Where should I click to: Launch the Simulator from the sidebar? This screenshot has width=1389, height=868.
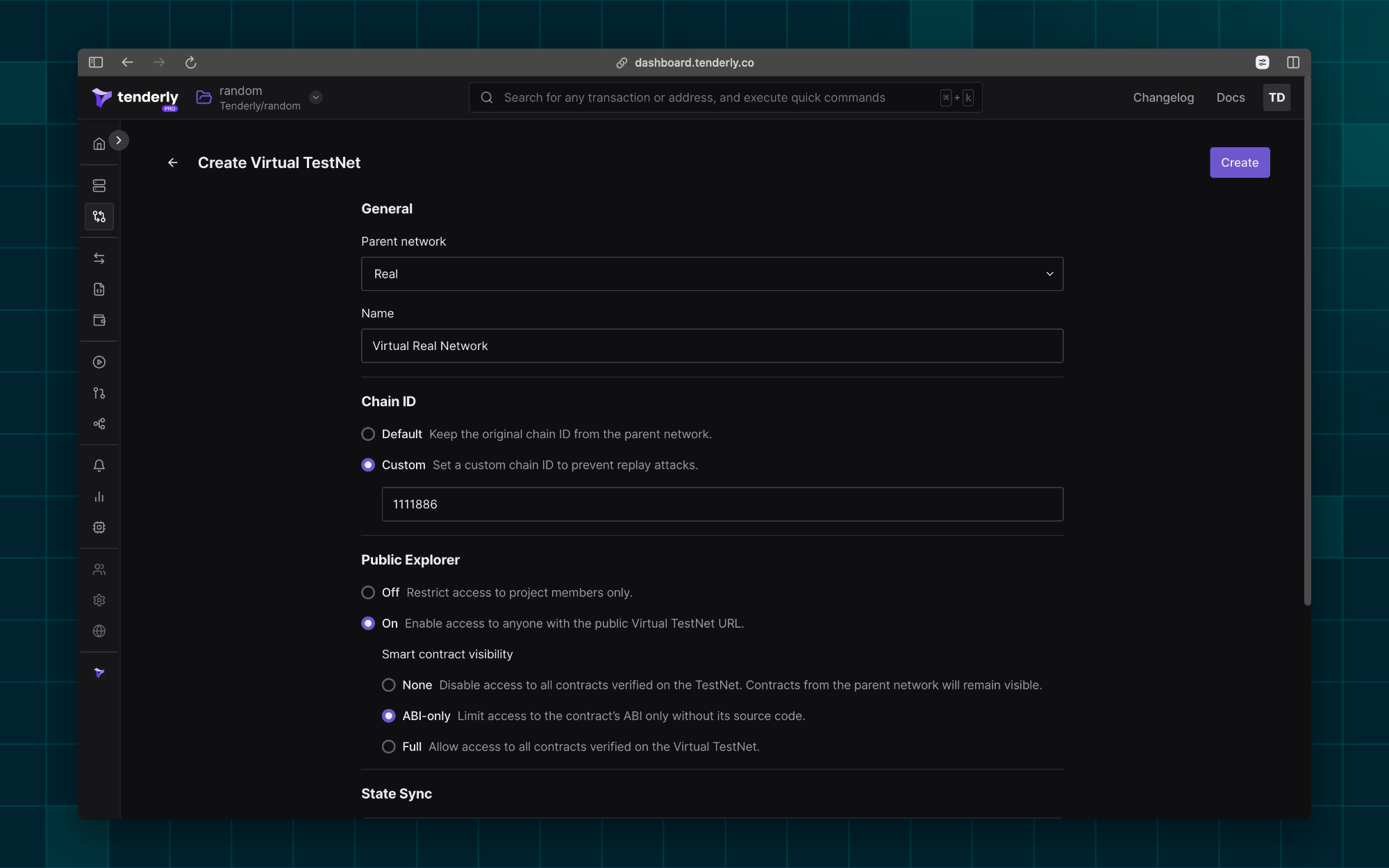tap(99, 362)
